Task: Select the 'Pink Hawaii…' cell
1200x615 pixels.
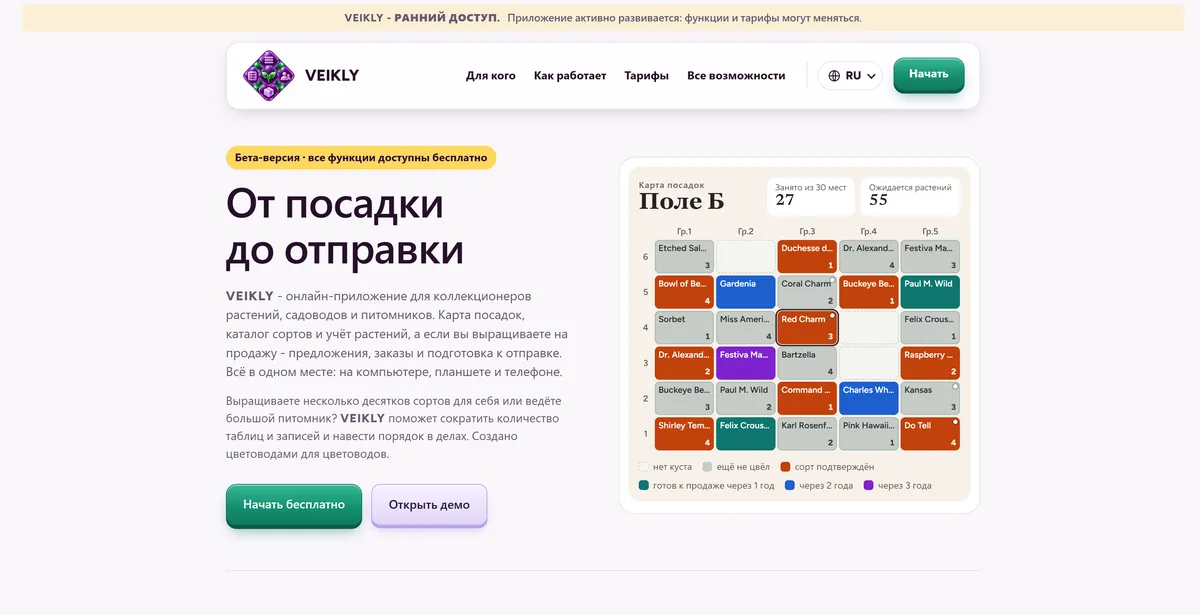Action: (x=869, y=434)
